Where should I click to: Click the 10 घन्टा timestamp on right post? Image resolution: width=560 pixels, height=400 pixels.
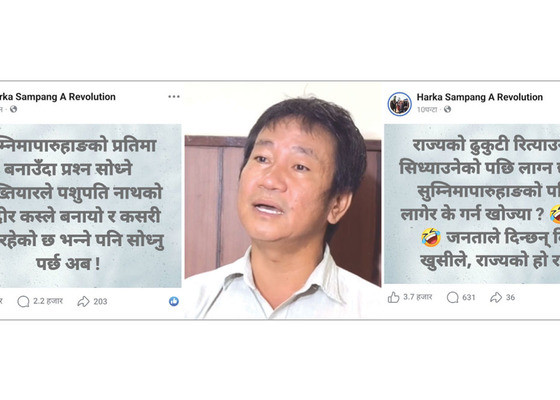(x=427, y=110)
